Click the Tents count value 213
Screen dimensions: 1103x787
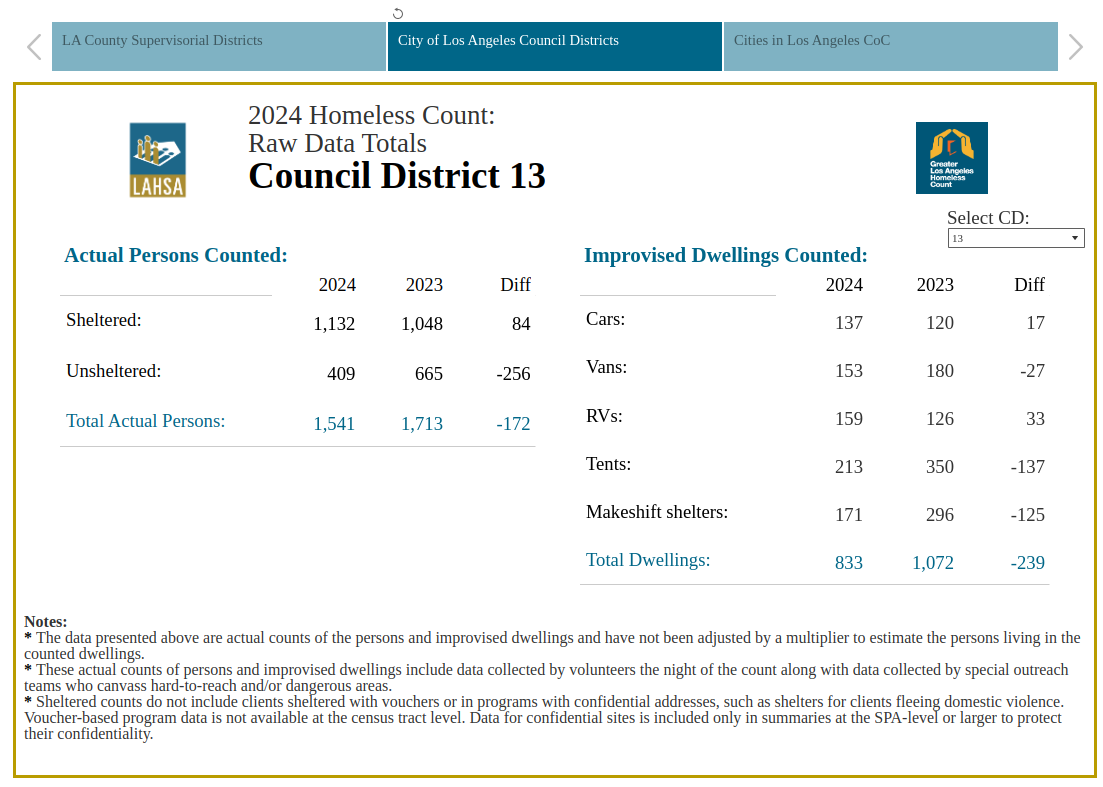[849, 467]
